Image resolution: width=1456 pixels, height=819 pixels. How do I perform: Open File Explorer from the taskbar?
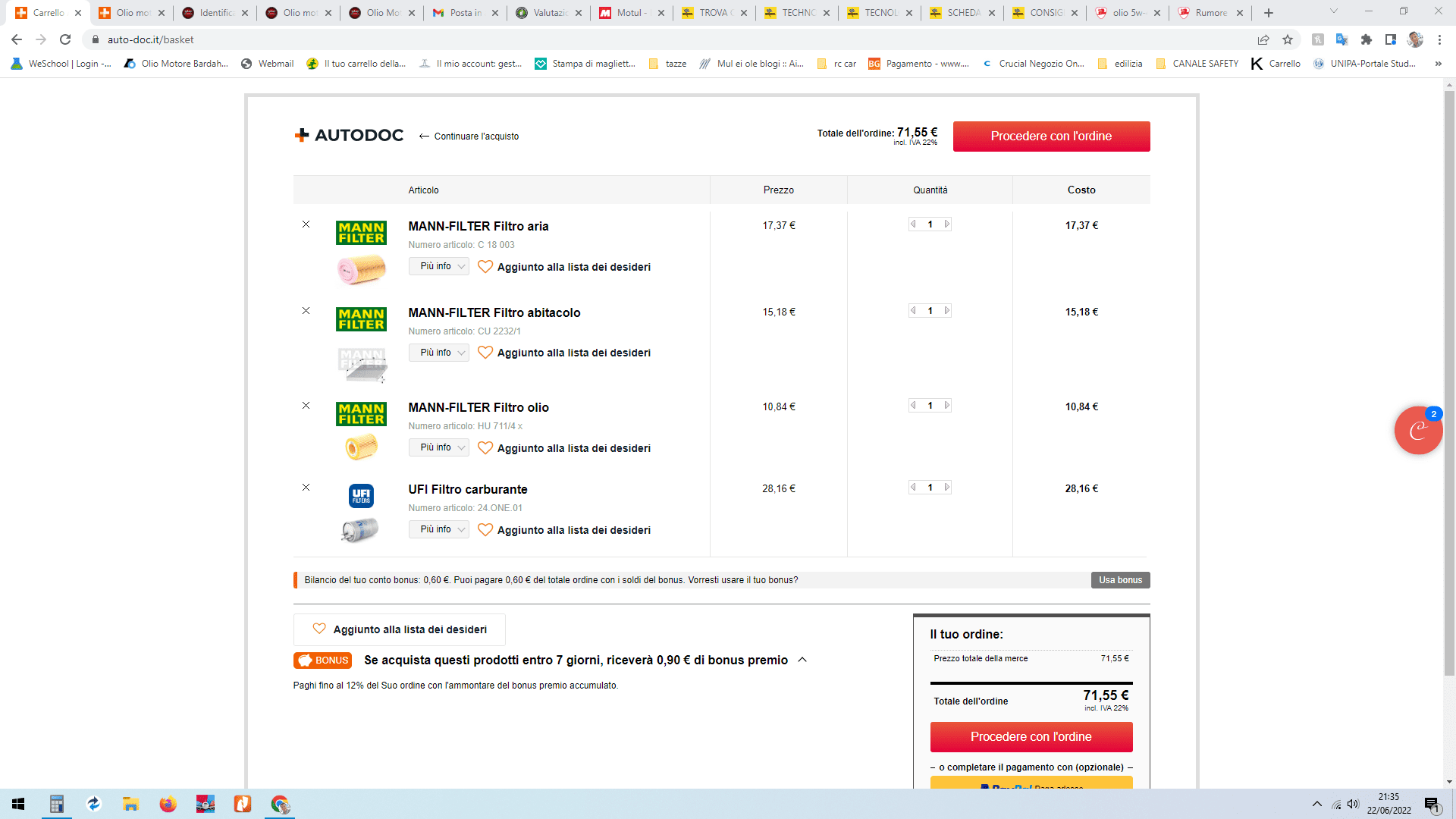(130, 804)
